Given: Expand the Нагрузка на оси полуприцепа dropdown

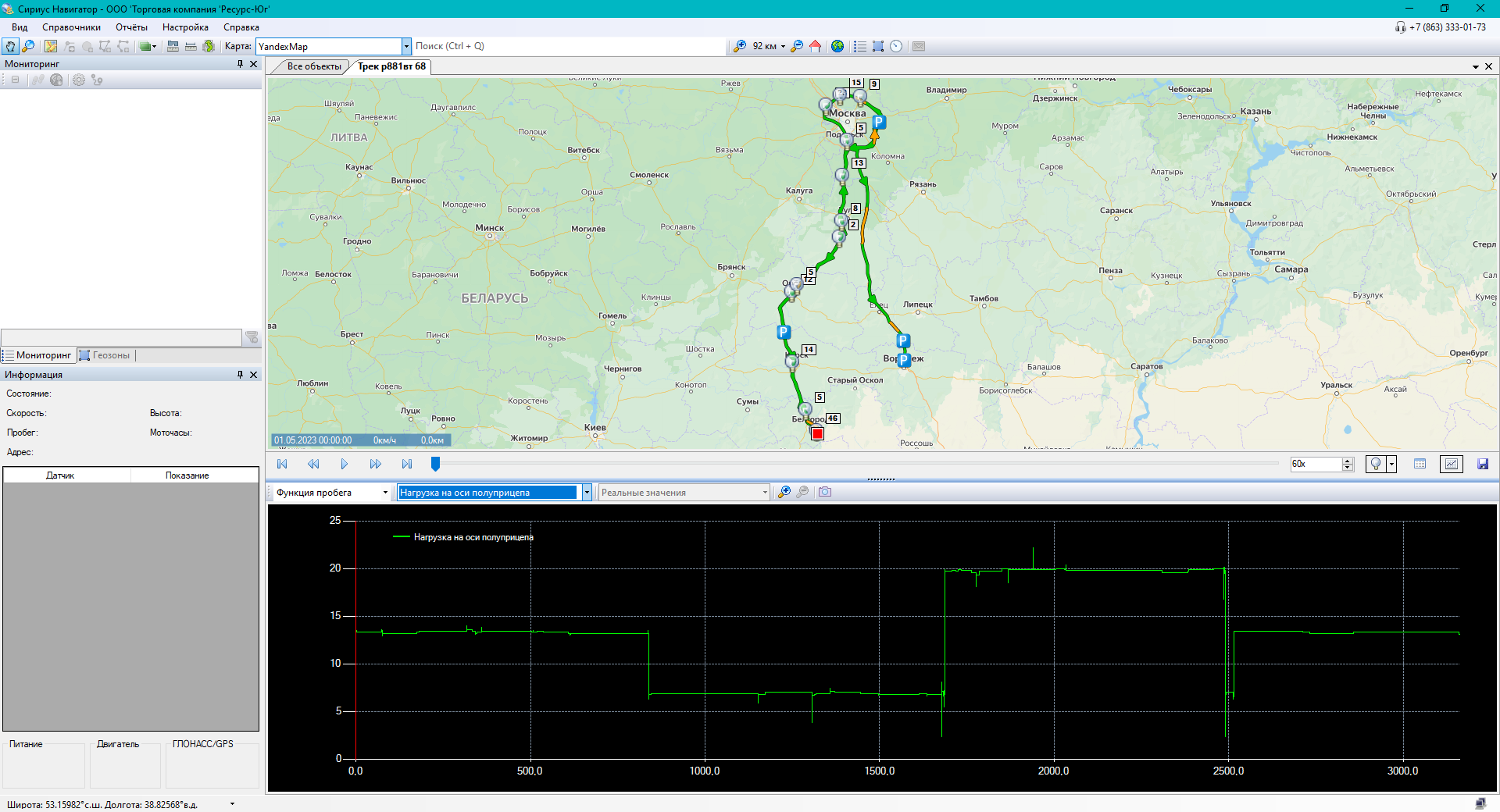Looking at the screenshot, I should click(586, 493).
